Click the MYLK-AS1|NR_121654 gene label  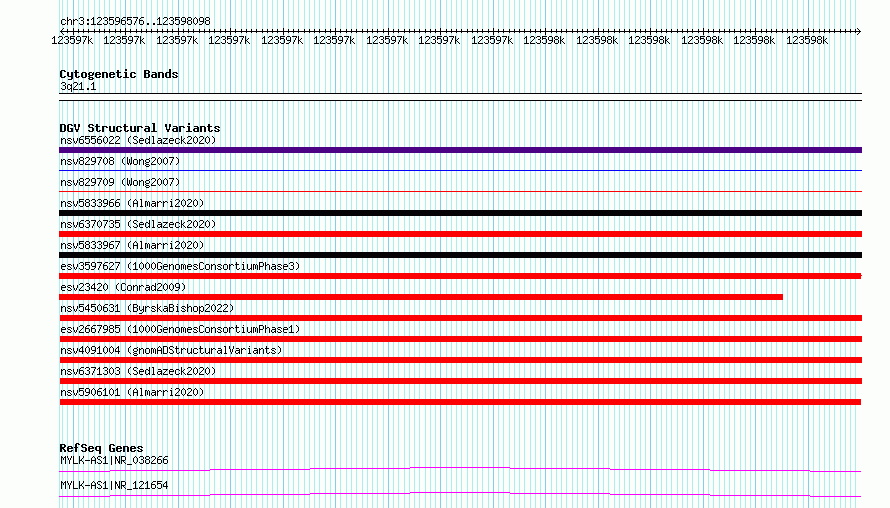tap(114, 485)
